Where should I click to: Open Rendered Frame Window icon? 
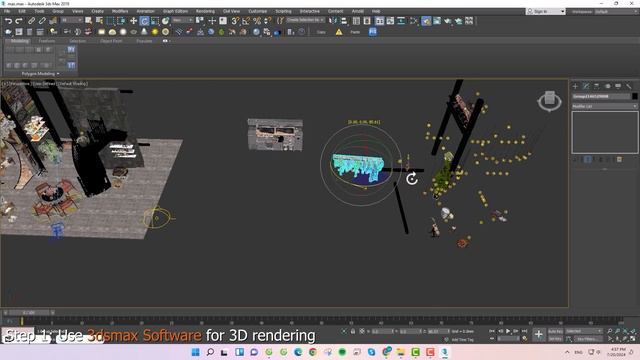[x=437, y=21]
